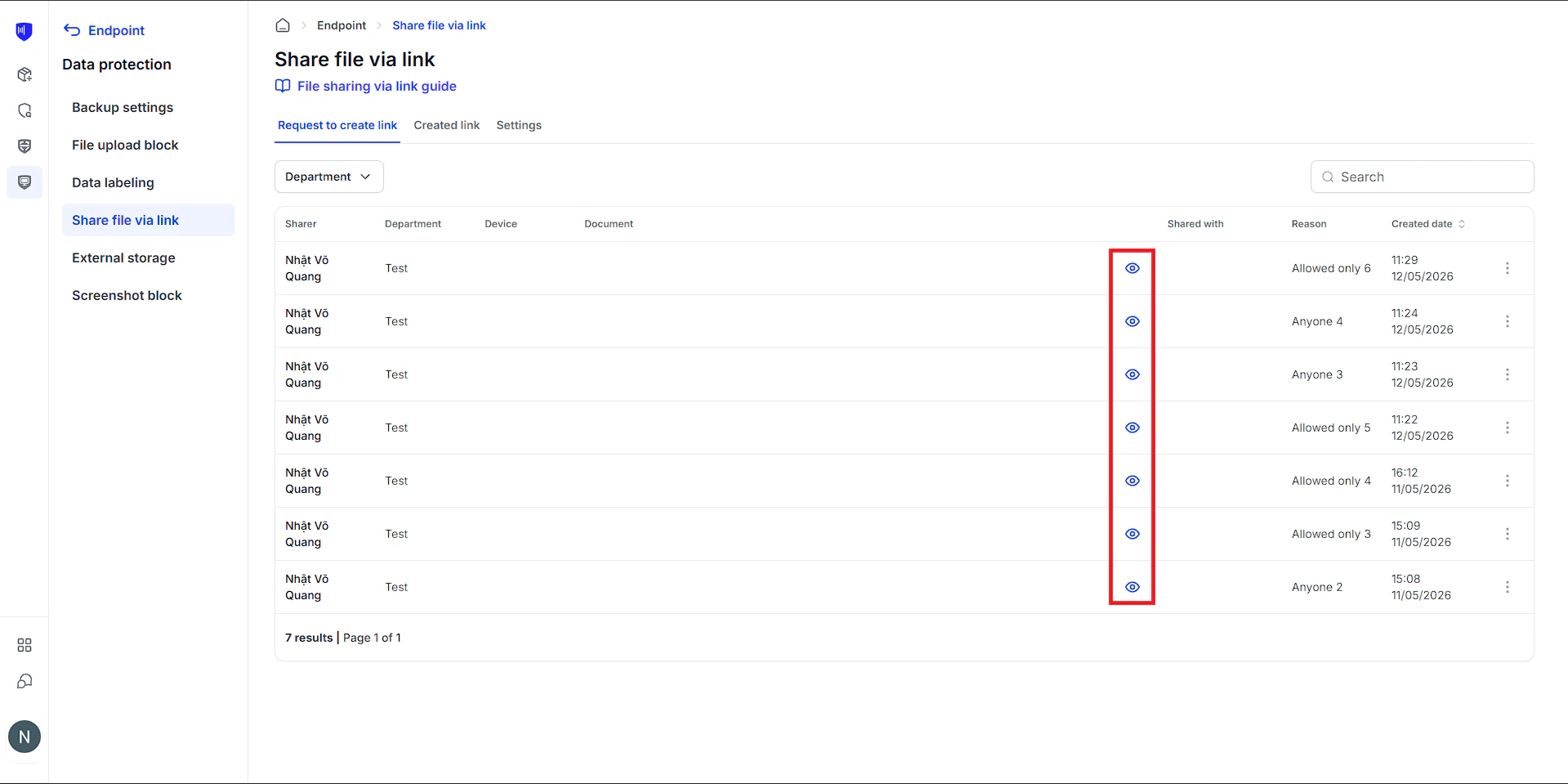Open more options for Allowed only 4 row
The height and width of the screenshot is (784, 1568).
click(1508, 481)
